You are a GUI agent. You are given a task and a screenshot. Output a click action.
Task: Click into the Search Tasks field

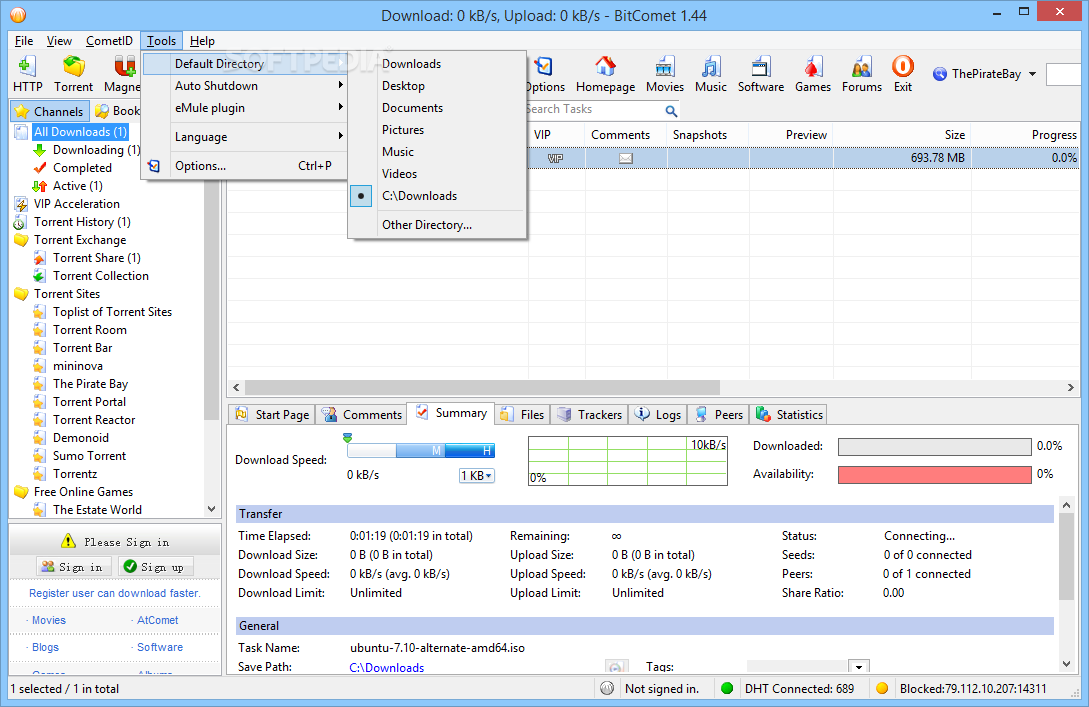coord(594,110)
